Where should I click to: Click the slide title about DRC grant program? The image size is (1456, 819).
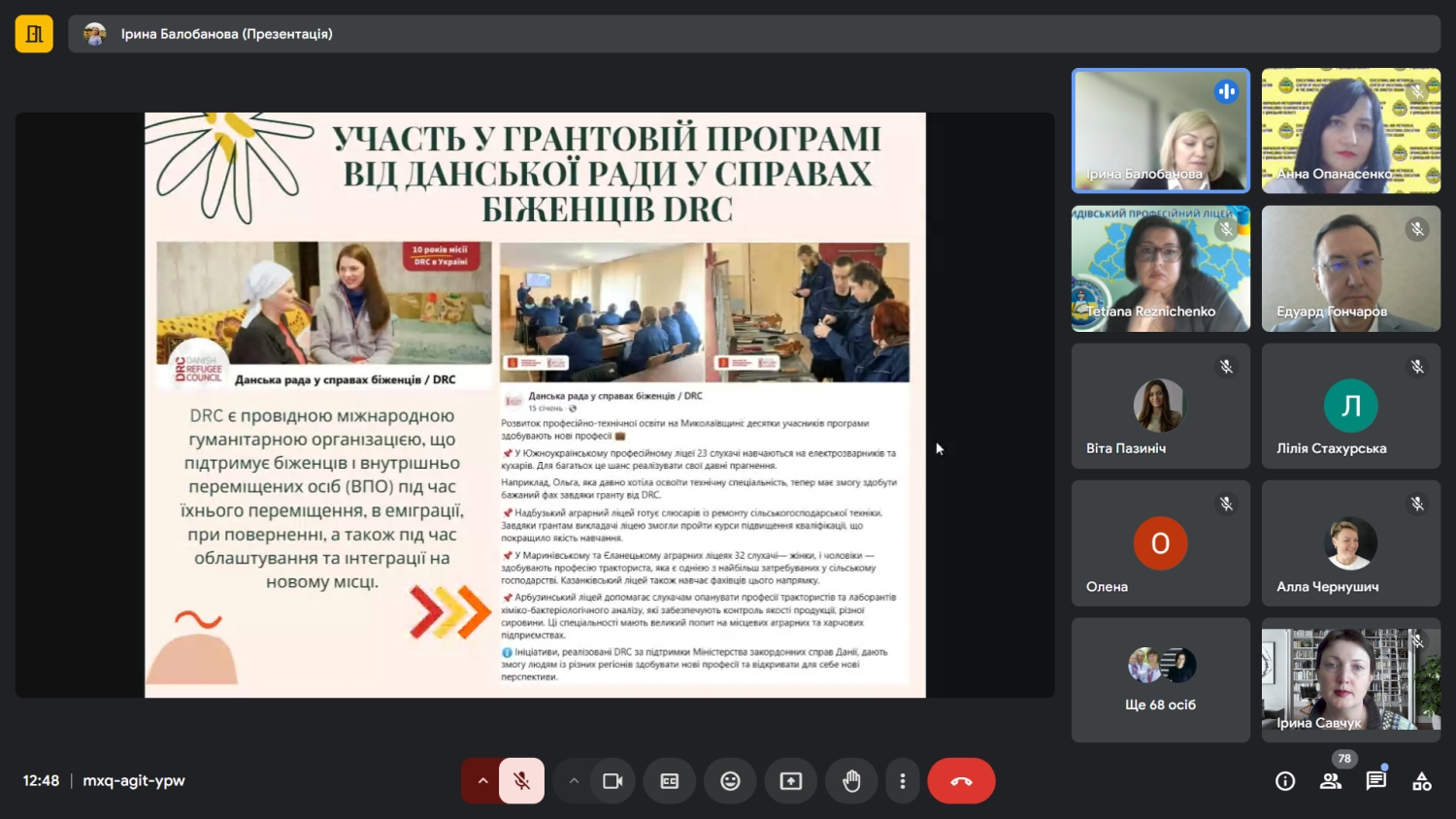pos(608,173)
